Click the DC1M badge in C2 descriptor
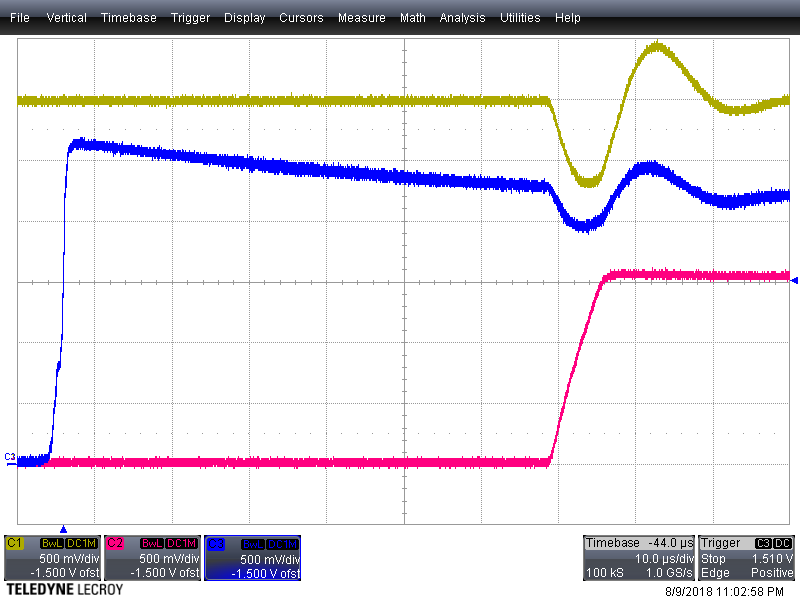Viewport: 800px width, 600px height. click(182, 543)
